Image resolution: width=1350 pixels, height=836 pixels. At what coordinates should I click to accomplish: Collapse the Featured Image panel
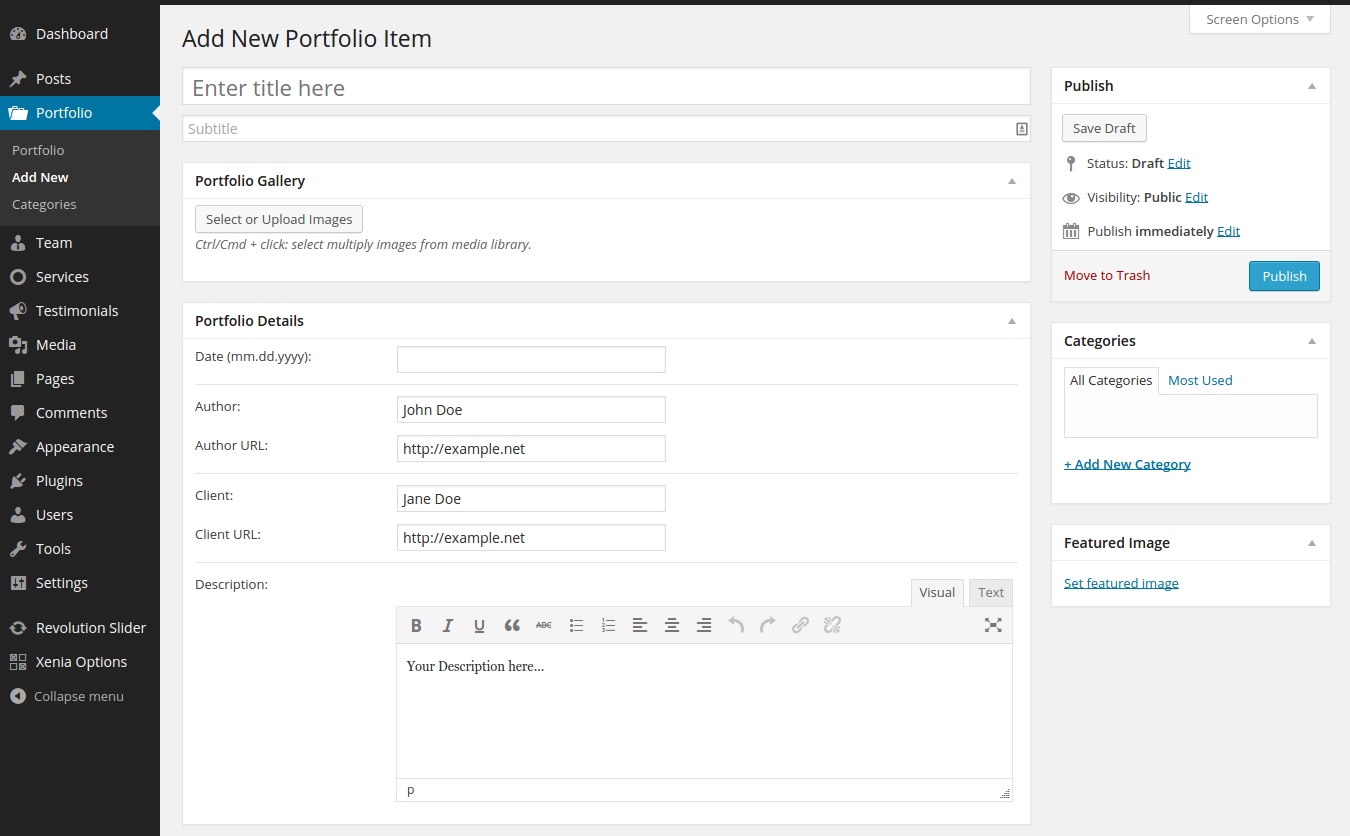click(x=1312, y=543)
